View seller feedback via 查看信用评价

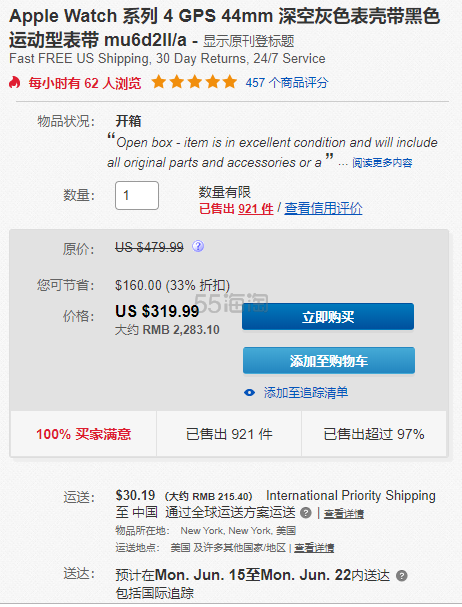(323, 209)
